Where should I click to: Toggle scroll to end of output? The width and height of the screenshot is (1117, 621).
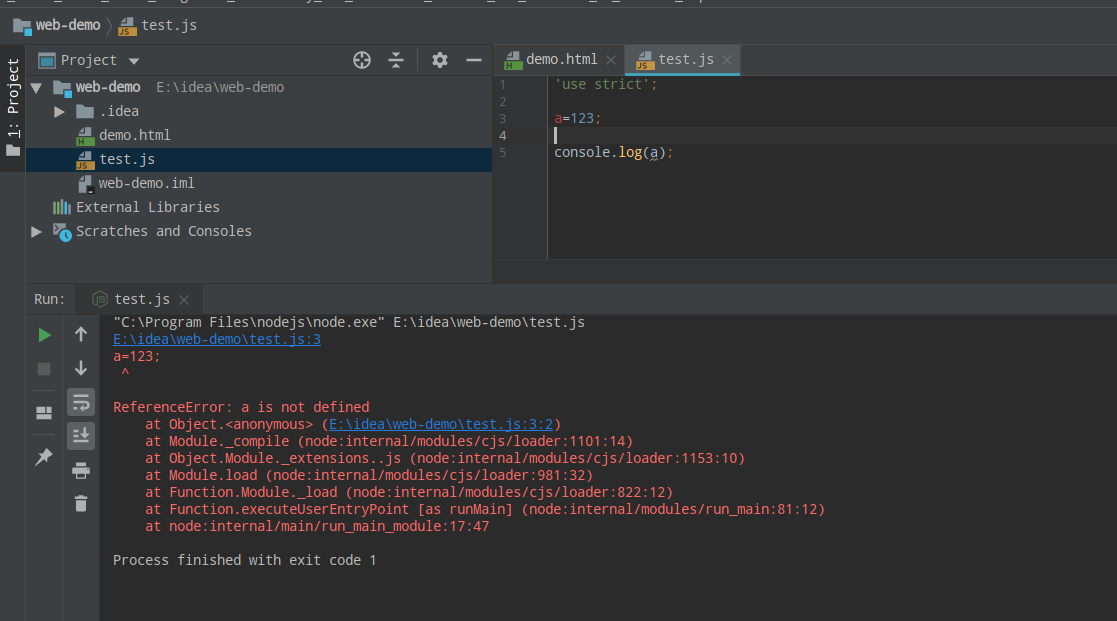click(81, 435)
